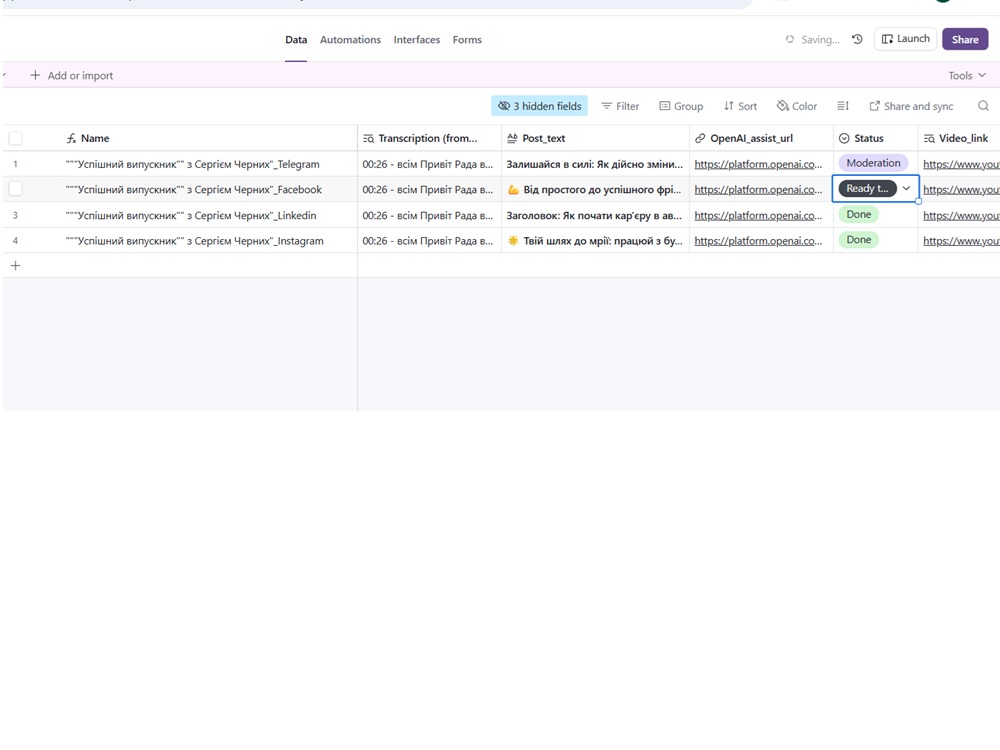Select Post_text cell starting 'Заголовок'
The image size is (1000, 750).
(x=595, y=216)
